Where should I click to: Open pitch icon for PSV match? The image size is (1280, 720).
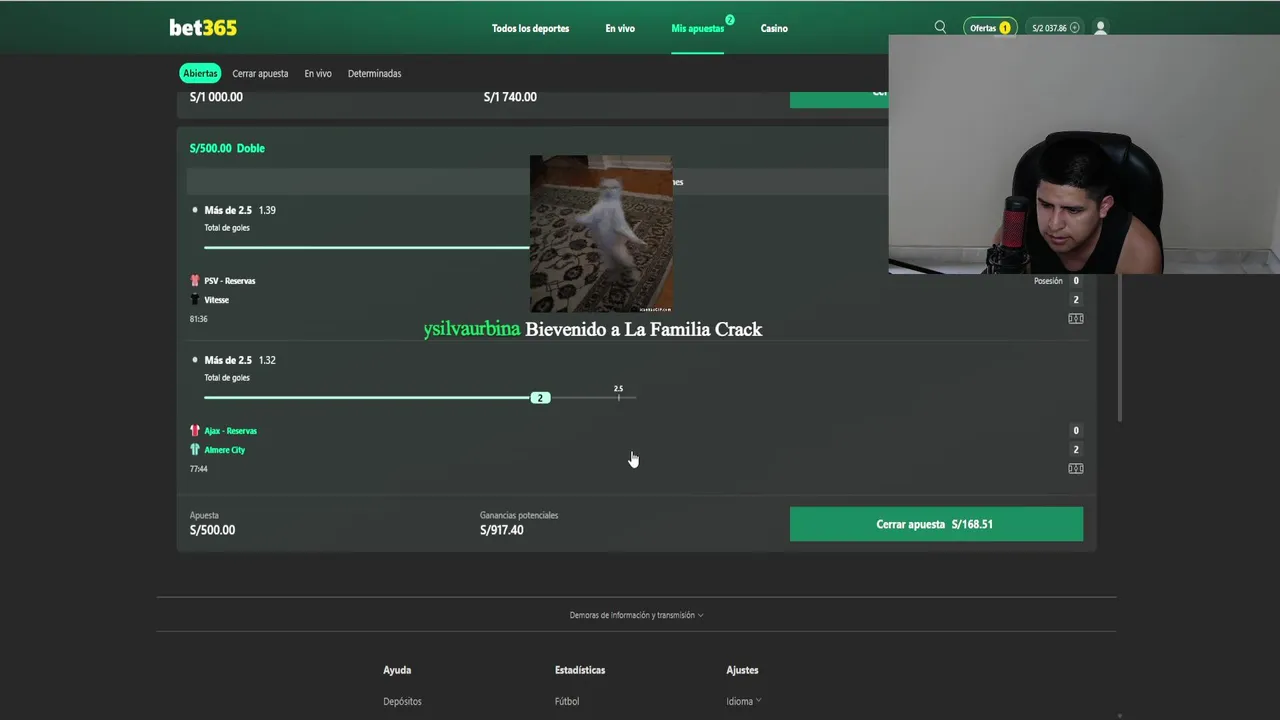[x=1075, y=319]
